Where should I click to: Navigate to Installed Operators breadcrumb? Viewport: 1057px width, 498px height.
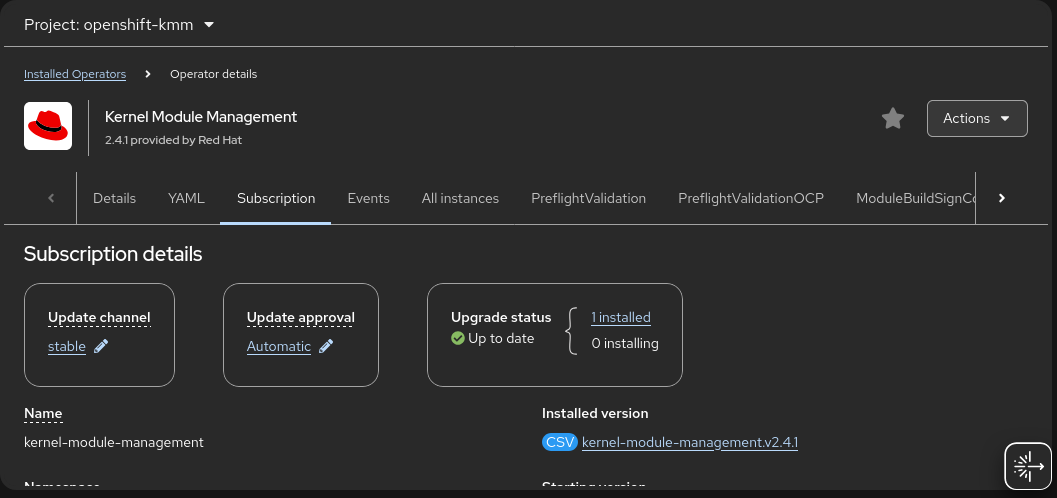tap(75, 74)
